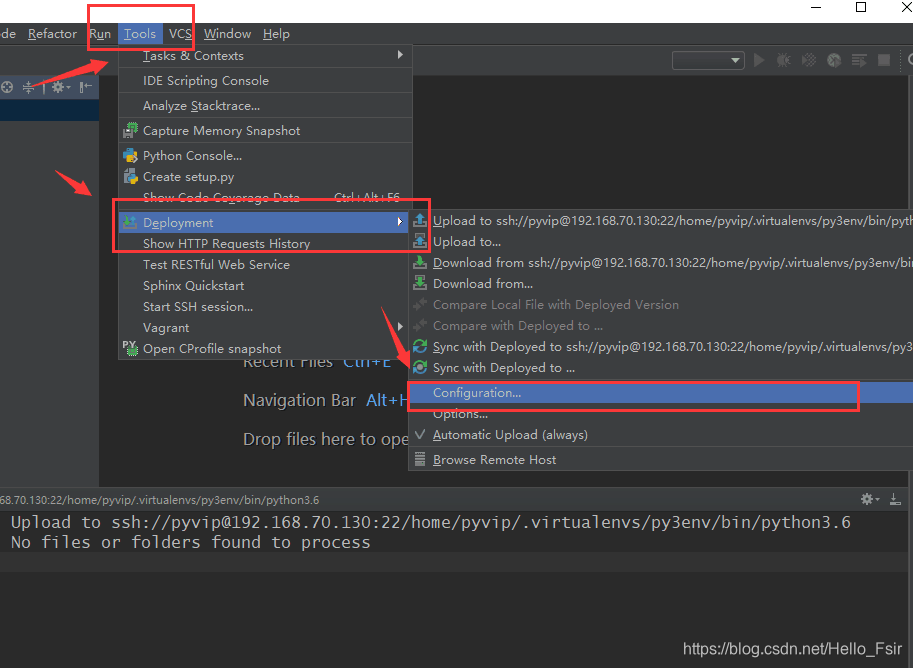
Task: Click the python3.6 path tab header
Action: [160, 500]
